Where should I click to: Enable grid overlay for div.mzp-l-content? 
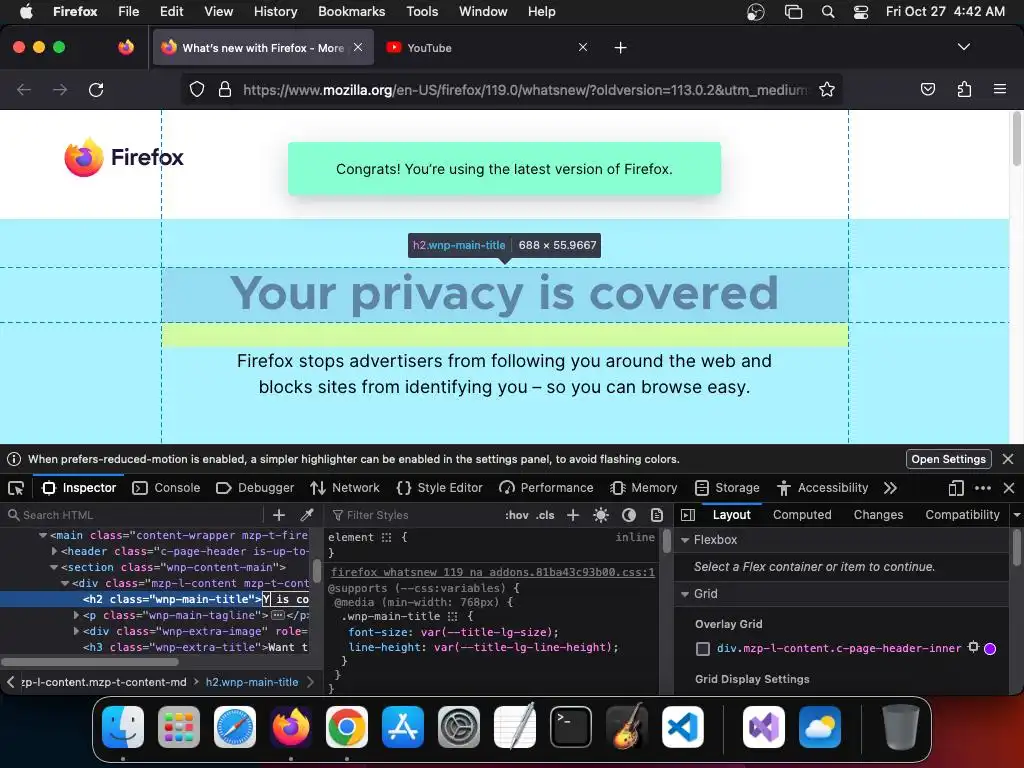coord(703,648)
